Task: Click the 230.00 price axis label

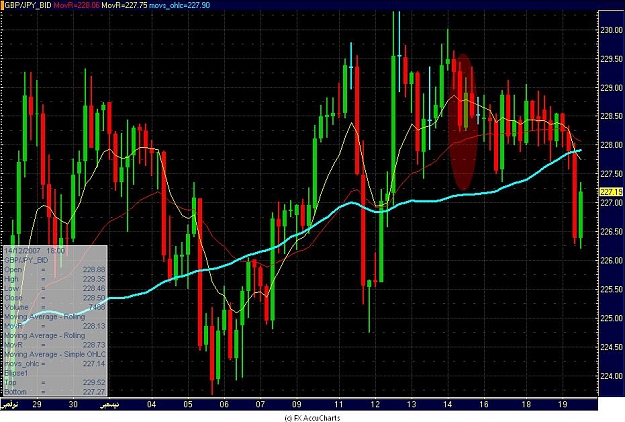Action: pyautogui.click(x=611, y=30)
